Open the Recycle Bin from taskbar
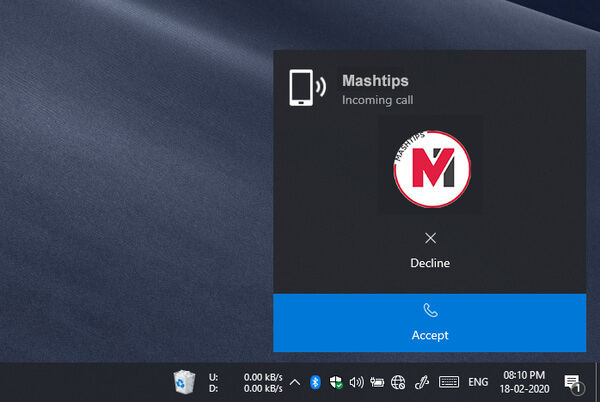 (184, 382)
